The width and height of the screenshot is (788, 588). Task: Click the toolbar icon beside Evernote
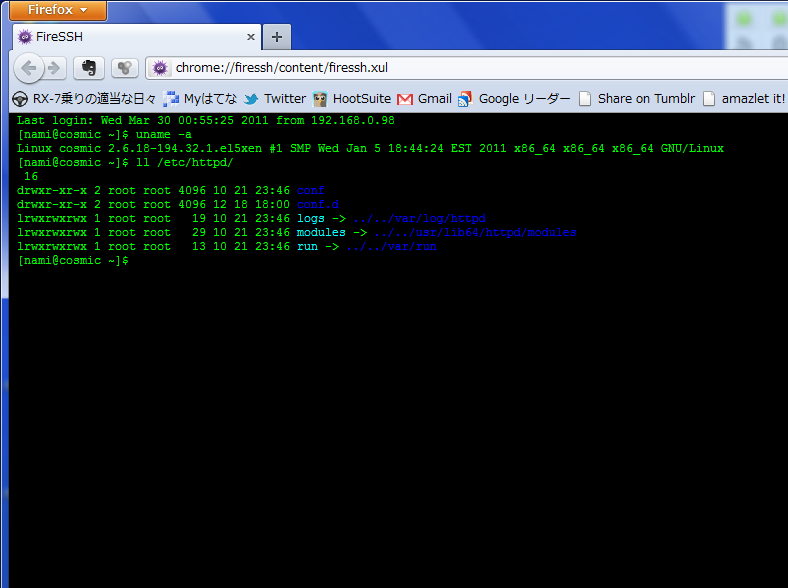(125, 67)
